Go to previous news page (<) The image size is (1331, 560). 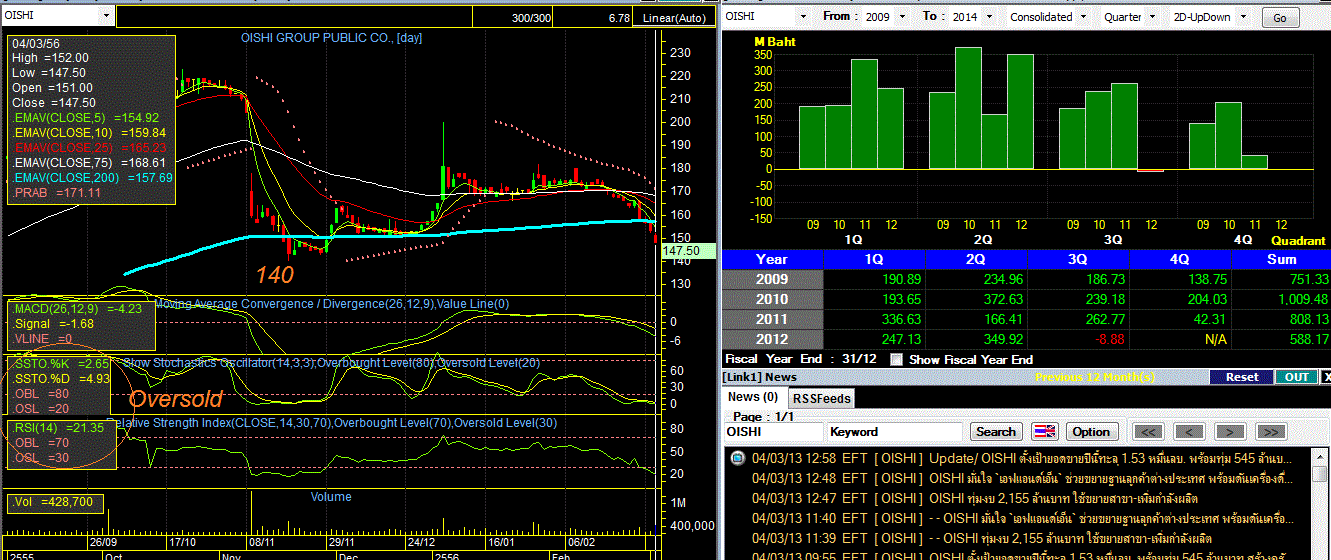click(1189, 431)
